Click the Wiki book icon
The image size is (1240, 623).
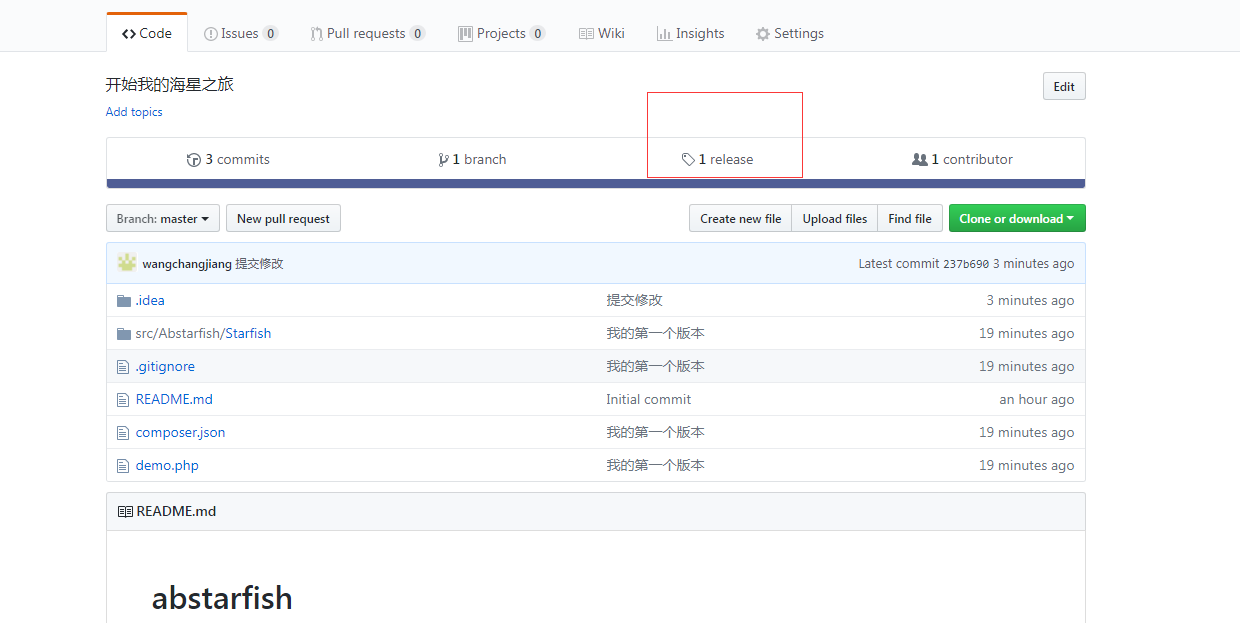[x=586, y=34]
